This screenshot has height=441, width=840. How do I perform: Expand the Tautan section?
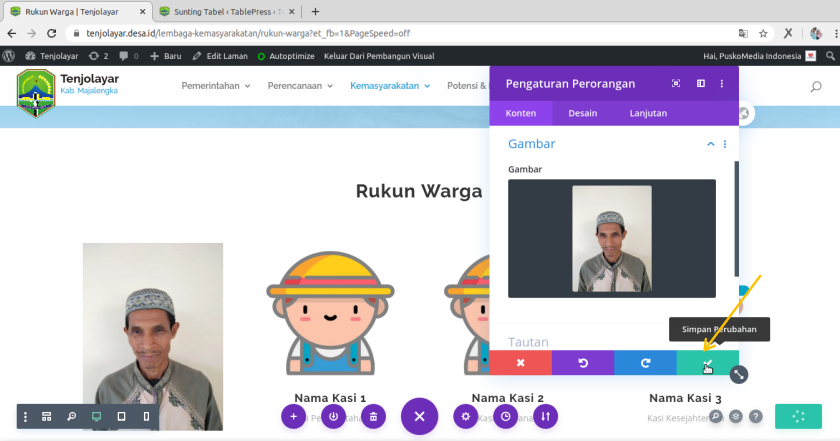coord(528,342)
